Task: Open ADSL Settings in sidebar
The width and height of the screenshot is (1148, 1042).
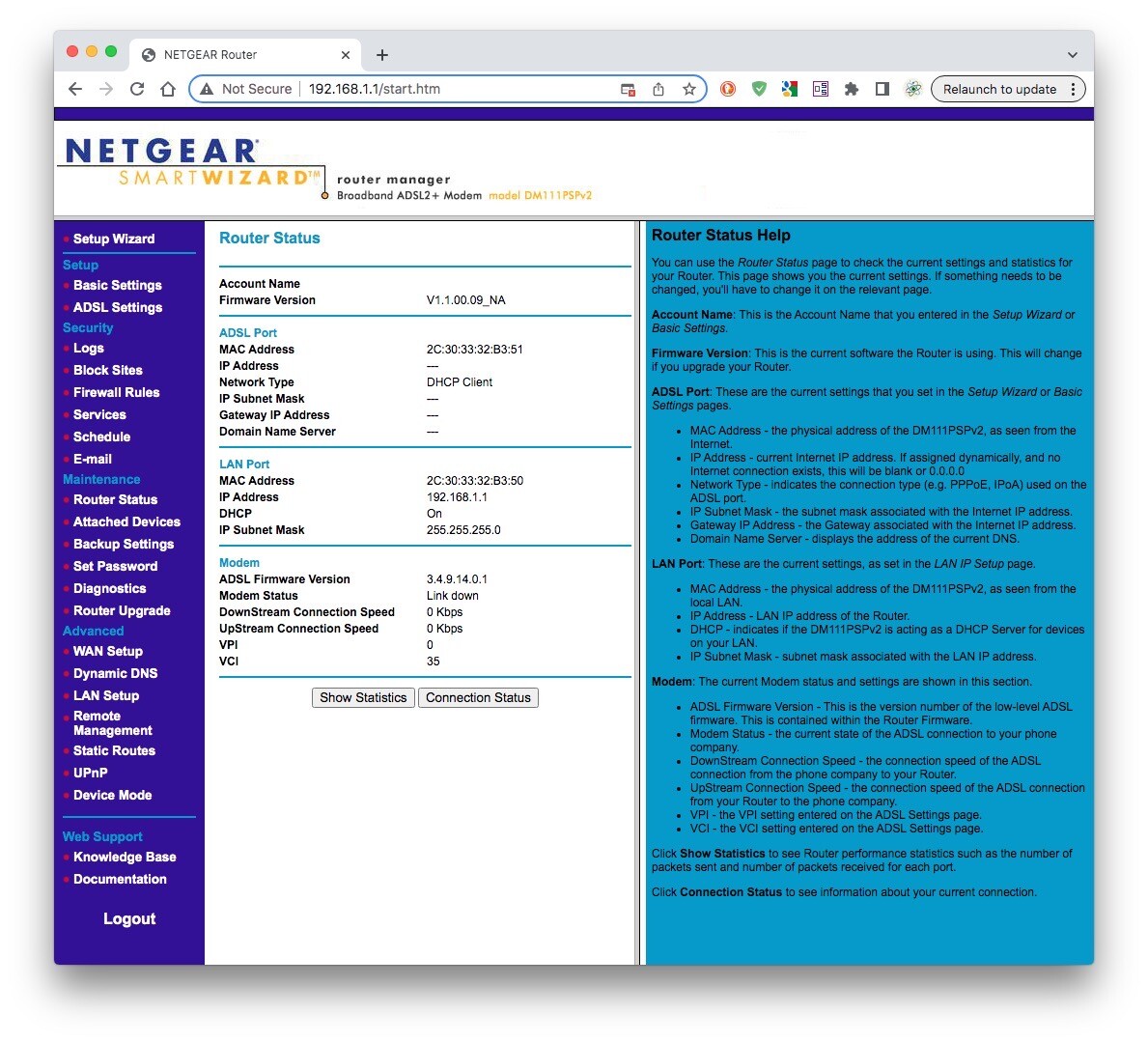Action: (x=118, y=307)
